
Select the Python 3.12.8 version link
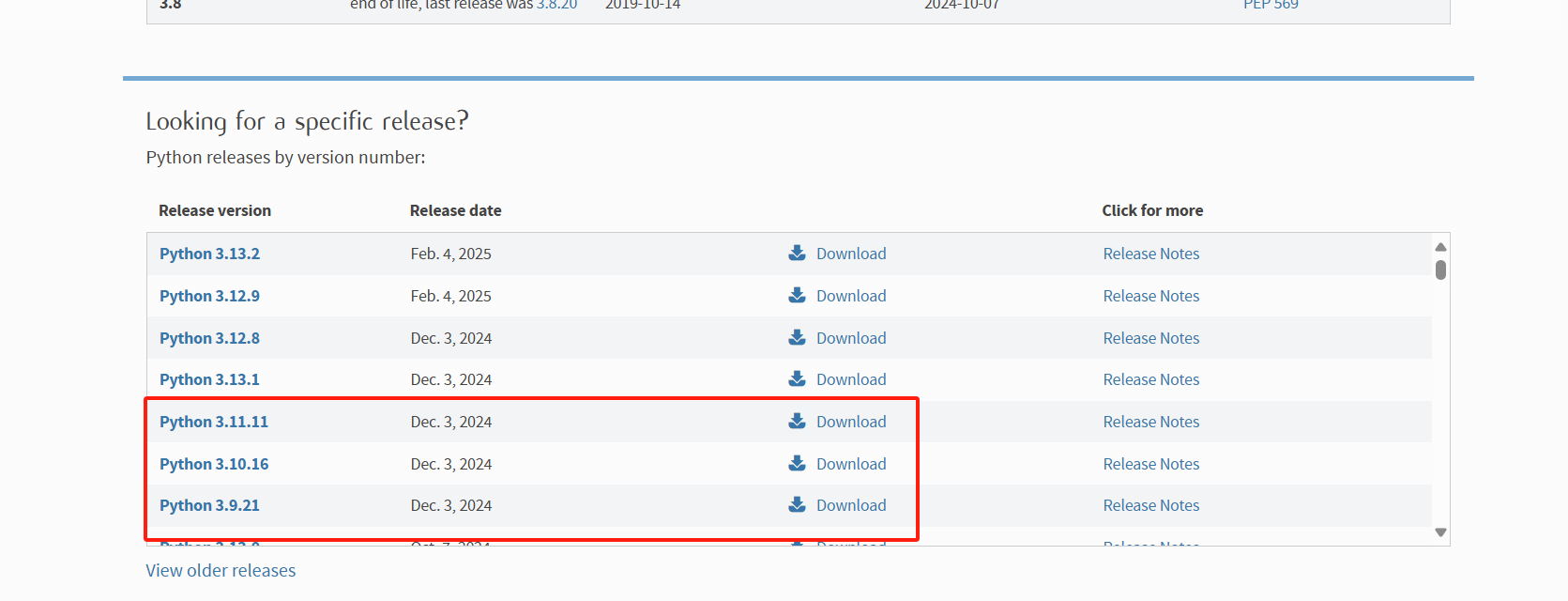coord(209,338)
